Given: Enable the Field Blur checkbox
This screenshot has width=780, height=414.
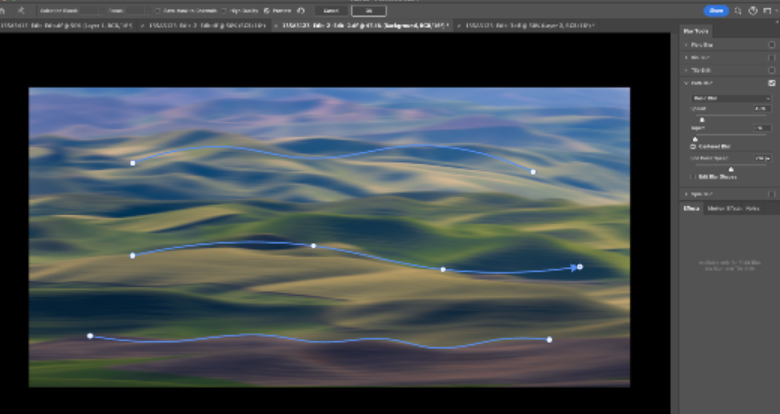Looking at the screenshot, I should [771, 45].
